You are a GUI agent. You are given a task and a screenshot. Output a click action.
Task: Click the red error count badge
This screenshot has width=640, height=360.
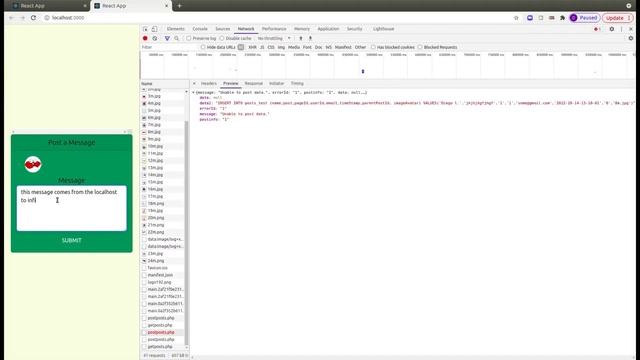pyautogui.click(x=597, y=29)
